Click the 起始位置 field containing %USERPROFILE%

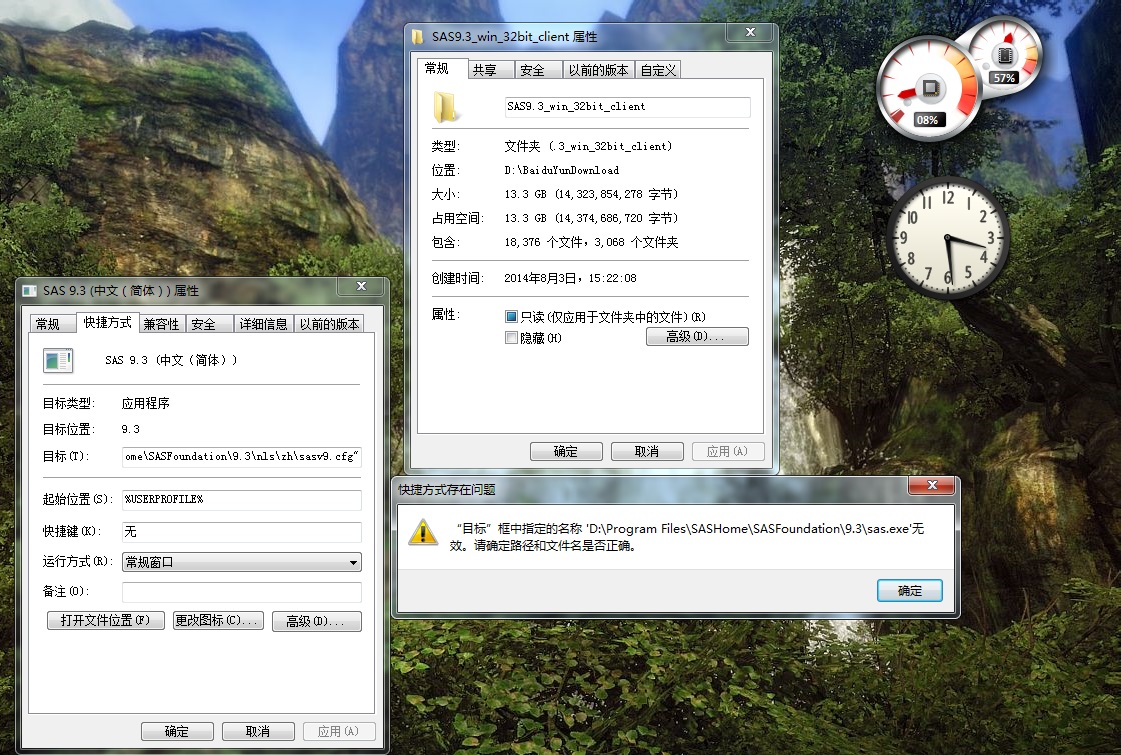point(242,499)
